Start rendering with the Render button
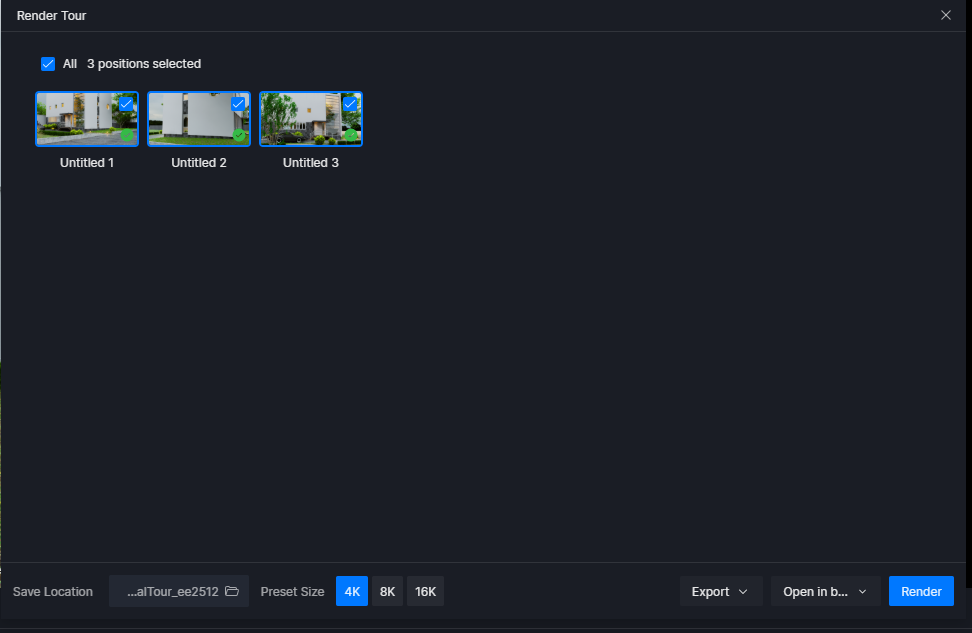The height and width of the screenshot is (633, 972). coord(921,591)
